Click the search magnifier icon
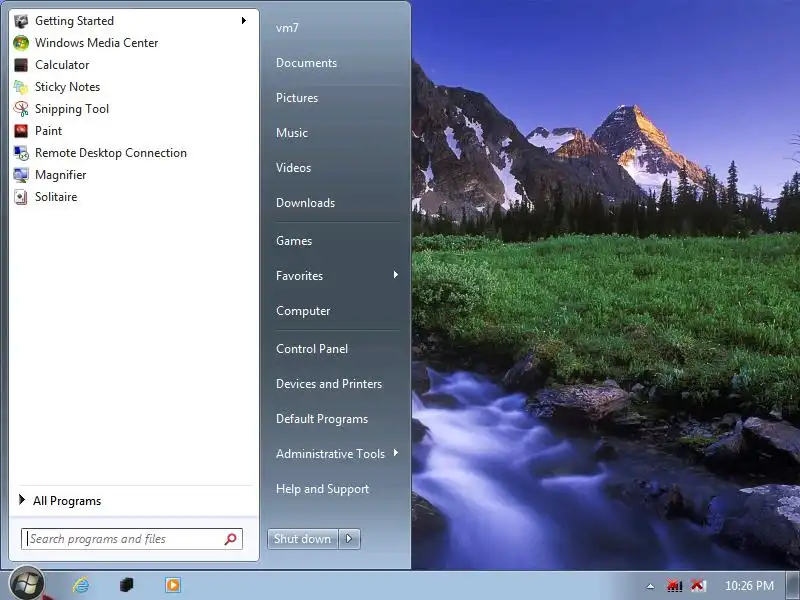Screen dimensions: 800x600 tap(231, 539)
